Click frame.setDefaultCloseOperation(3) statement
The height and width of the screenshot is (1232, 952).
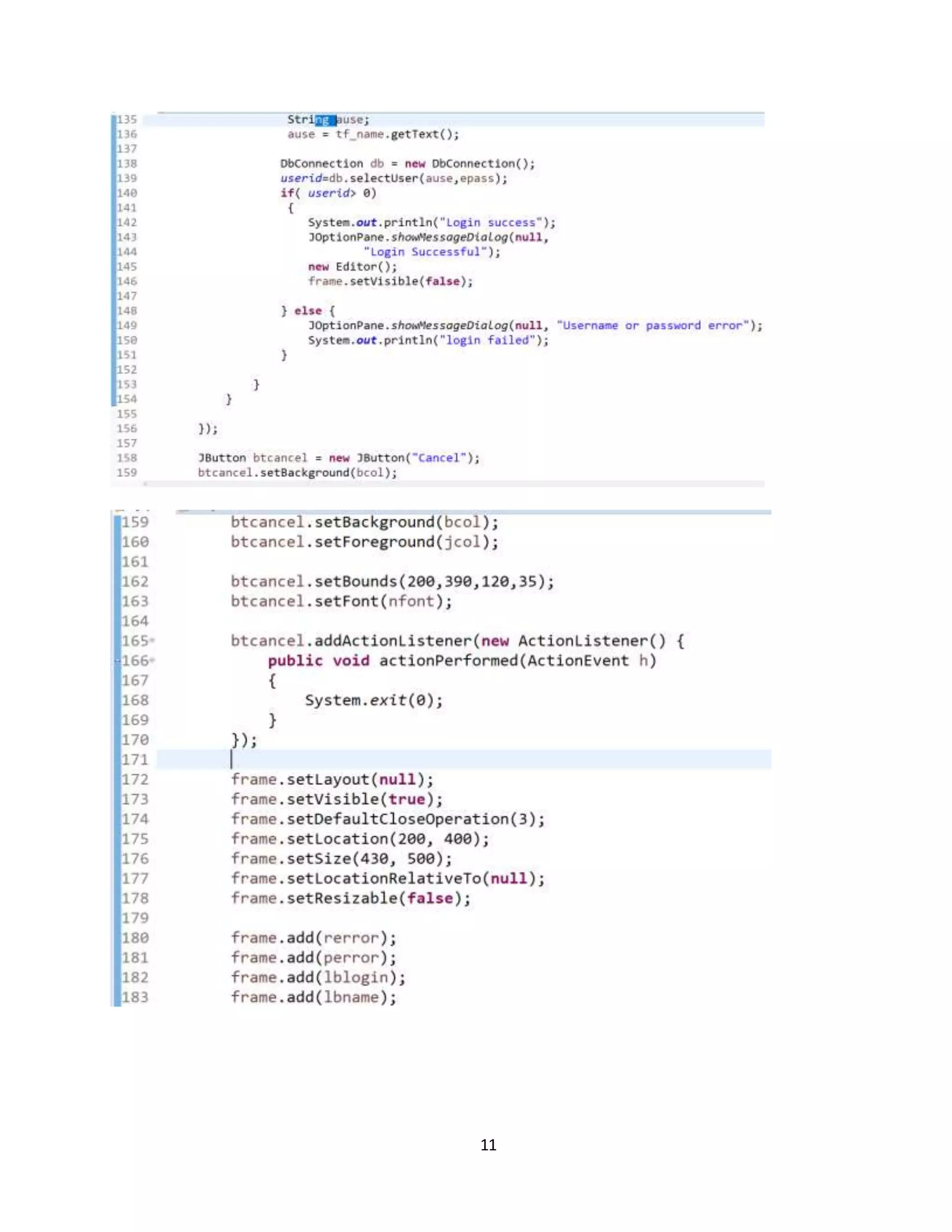[x=388, y=819]
